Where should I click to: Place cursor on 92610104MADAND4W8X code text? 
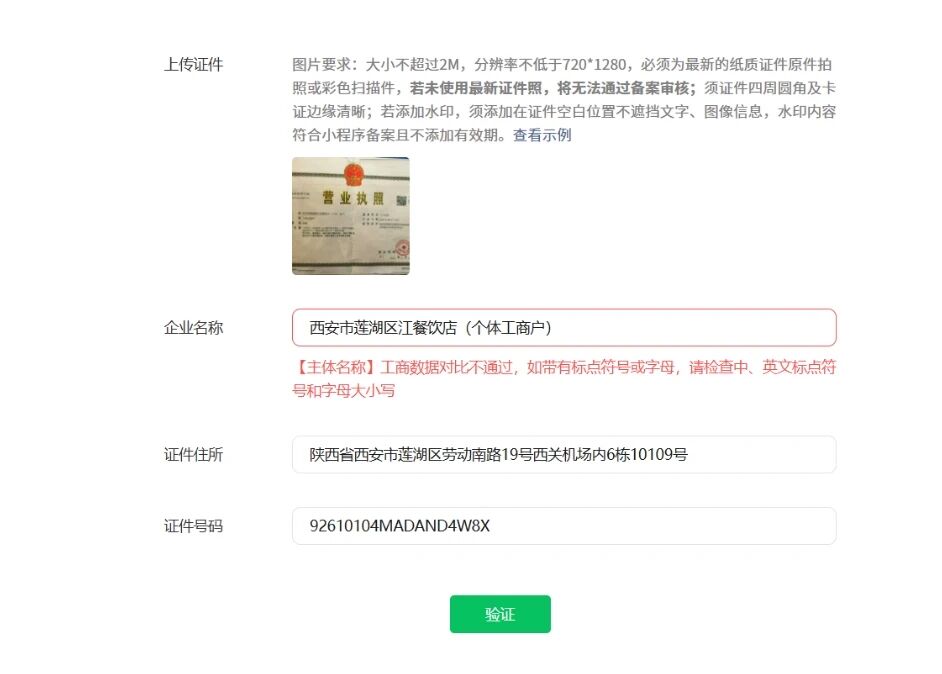pos(400,526)
